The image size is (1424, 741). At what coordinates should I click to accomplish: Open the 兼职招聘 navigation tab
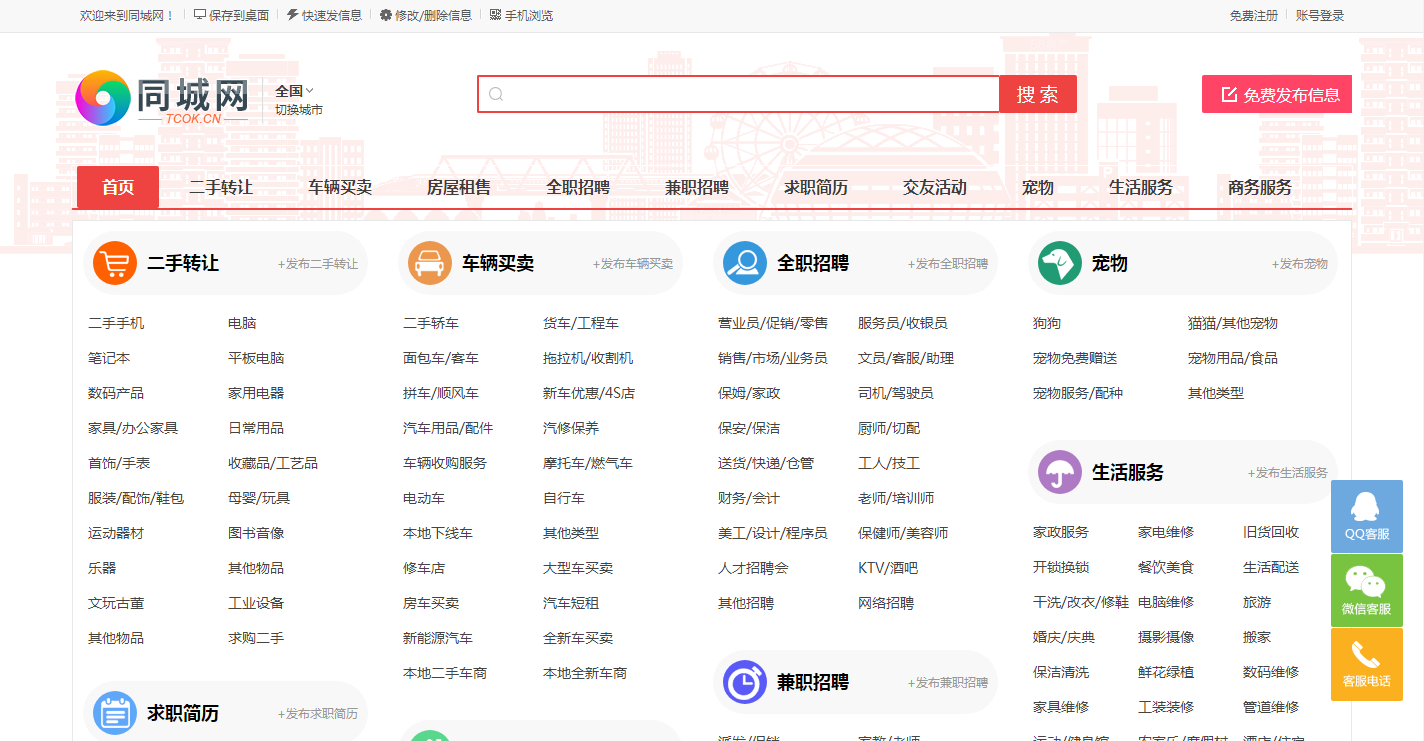(x=697, y=187)
